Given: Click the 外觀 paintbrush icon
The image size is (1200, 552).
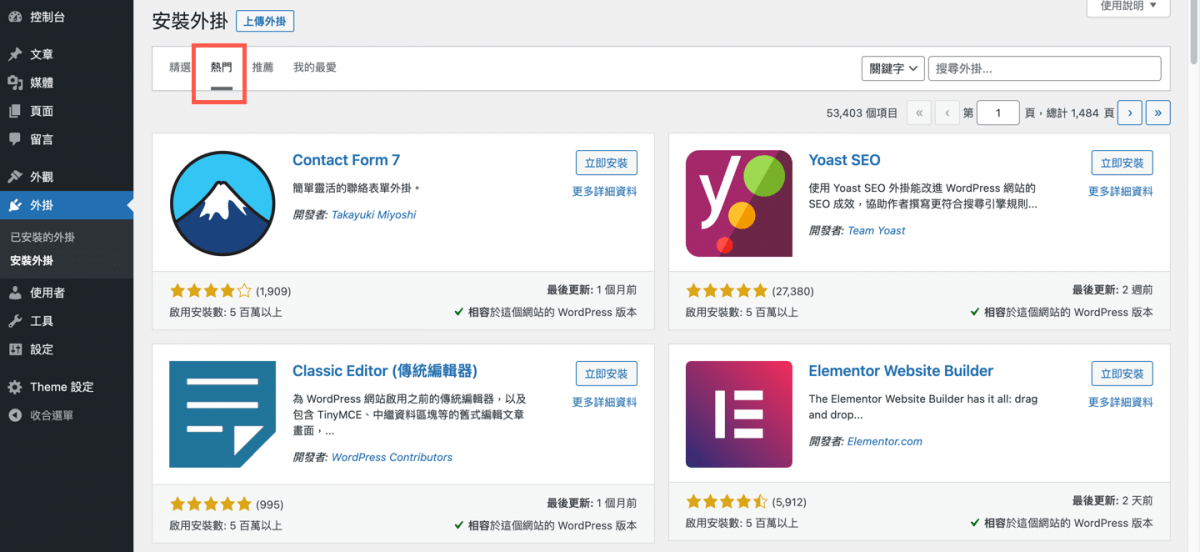Looking at the screenshot, I should coord(15,177).
